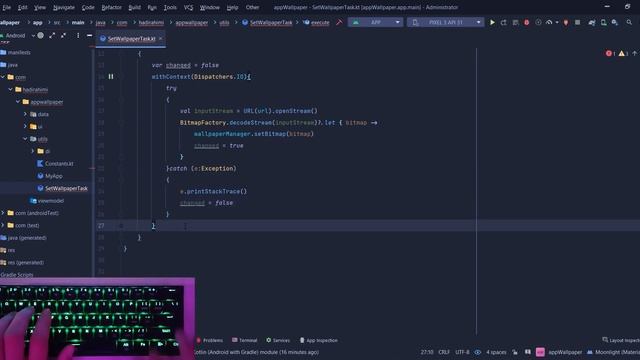Click the read-only lock icon in status bar

point(515,352)
